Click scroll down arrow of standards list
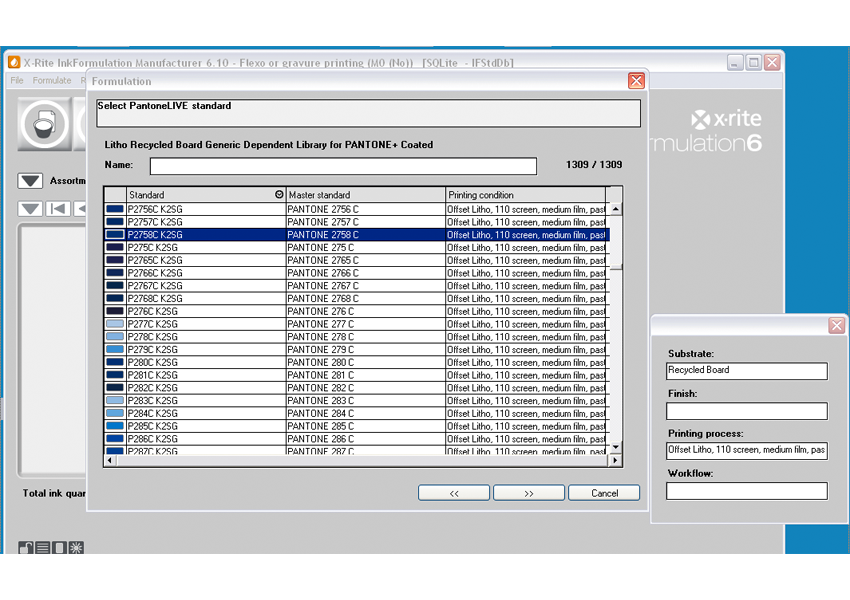Viewport: 850px width, 600px height. pyautogui.click(x=616, y=447)
